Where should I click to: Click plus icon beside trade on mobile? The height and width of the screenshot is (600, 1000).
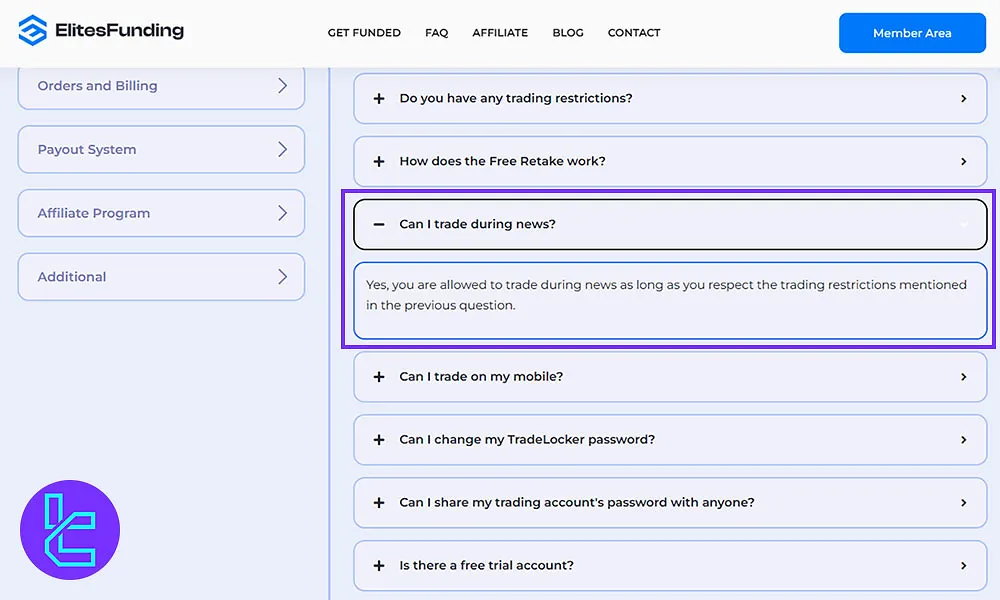379,377
